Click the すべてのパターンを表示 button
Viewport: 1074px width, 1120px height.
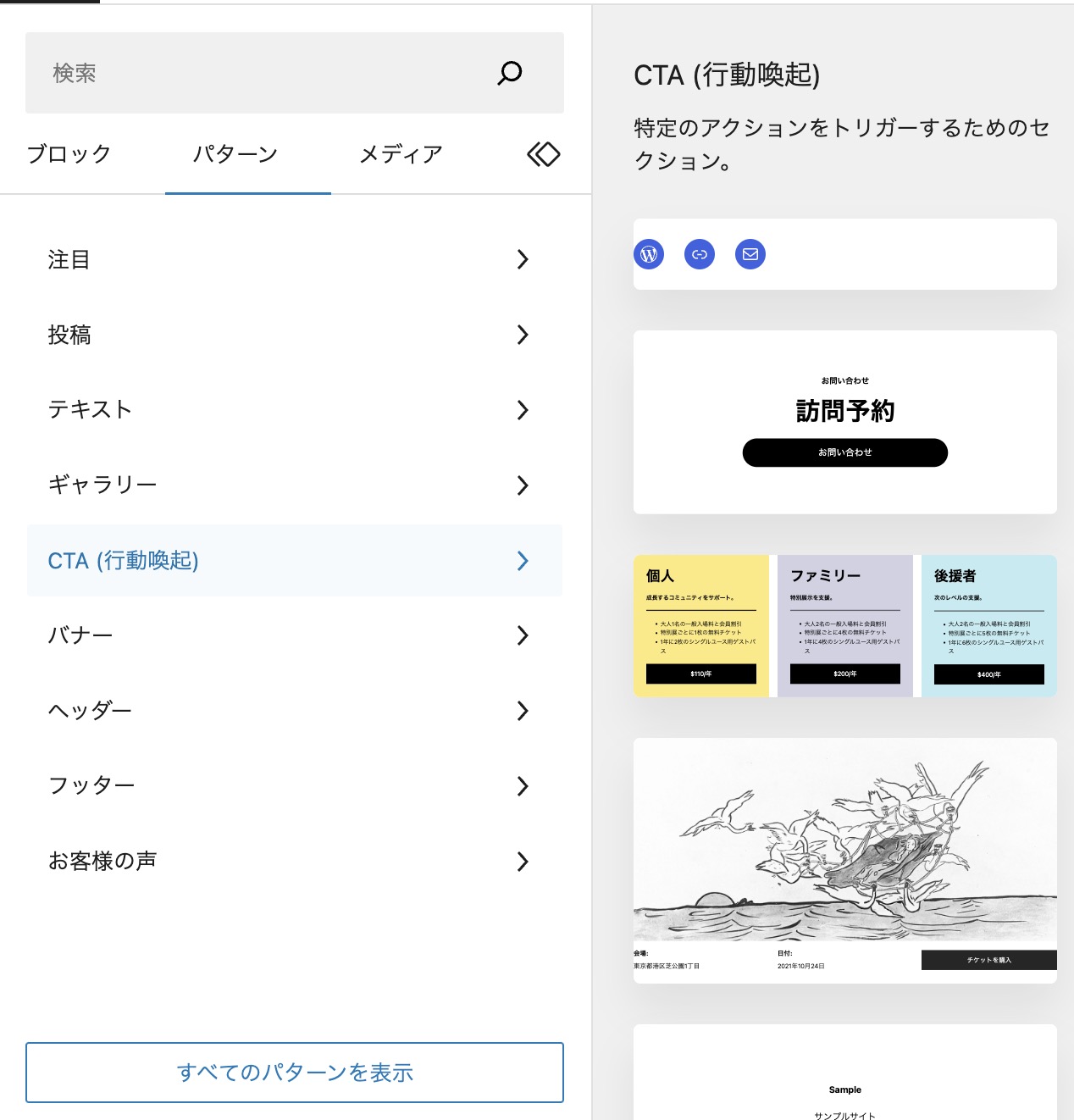click(295, 1073)
